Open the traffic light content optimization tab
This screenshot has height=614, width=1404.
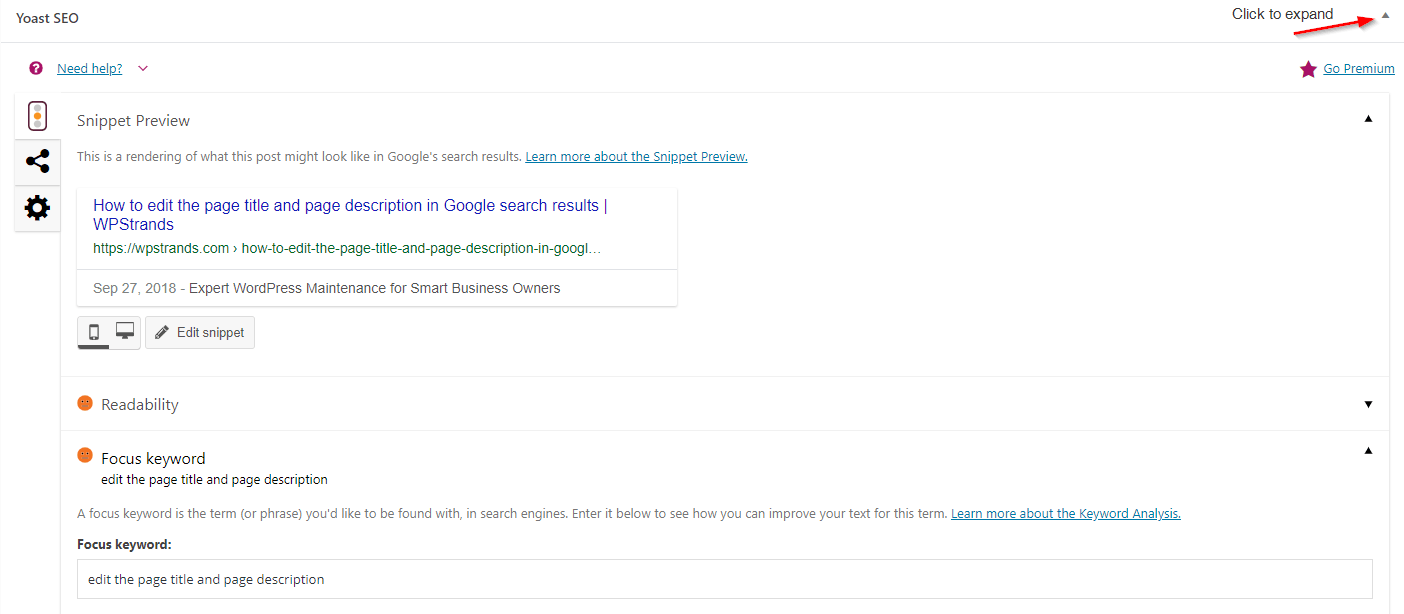click(38, 116)
